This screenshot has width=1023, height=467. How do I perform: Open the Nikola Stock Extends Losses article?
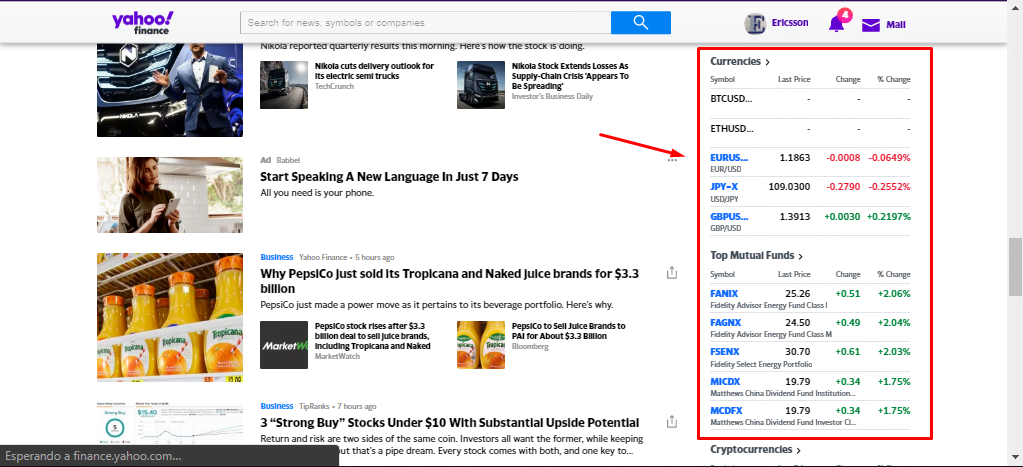570,76
